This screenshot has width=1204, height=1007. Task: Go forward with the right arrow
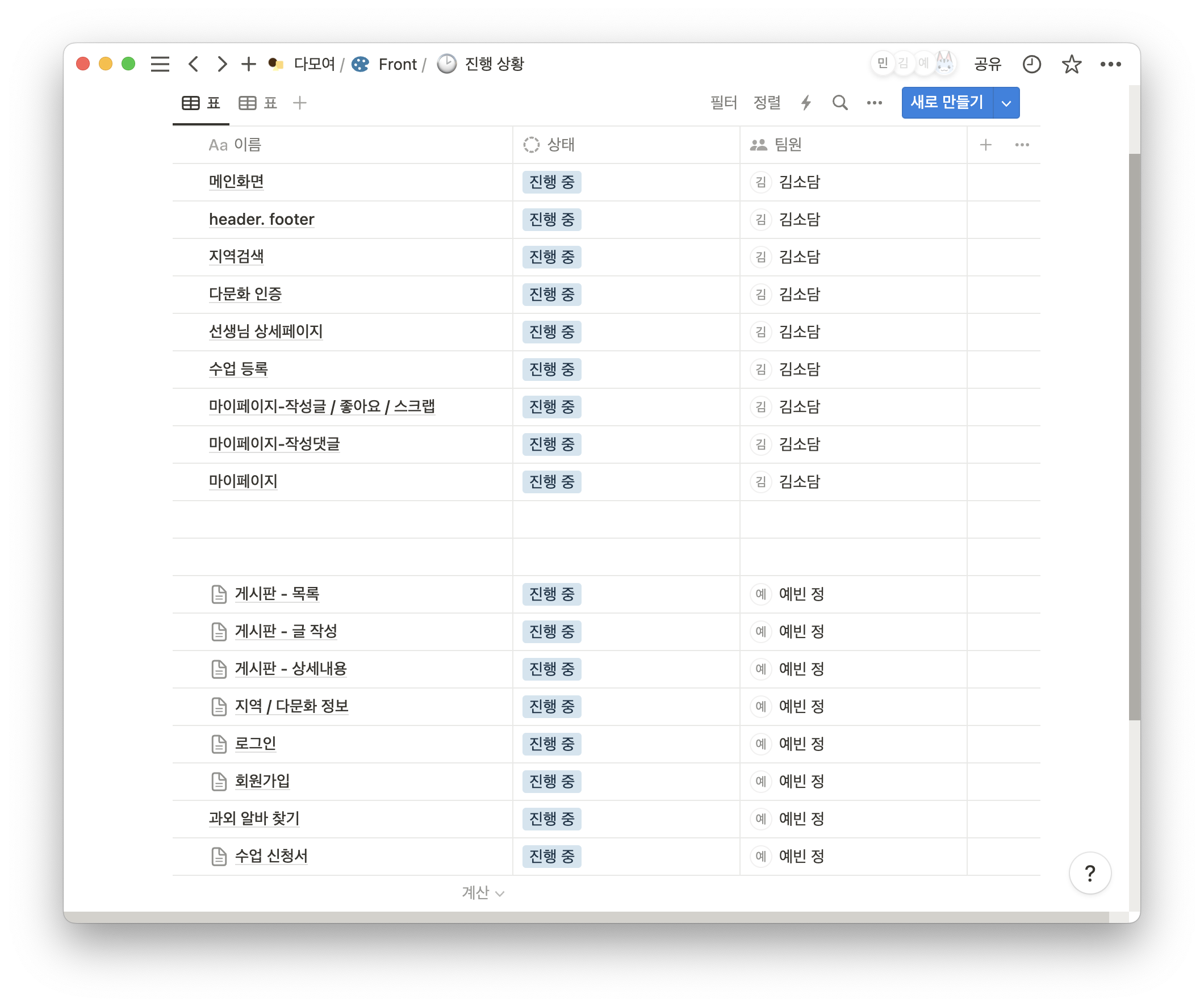tap(222, 64)
